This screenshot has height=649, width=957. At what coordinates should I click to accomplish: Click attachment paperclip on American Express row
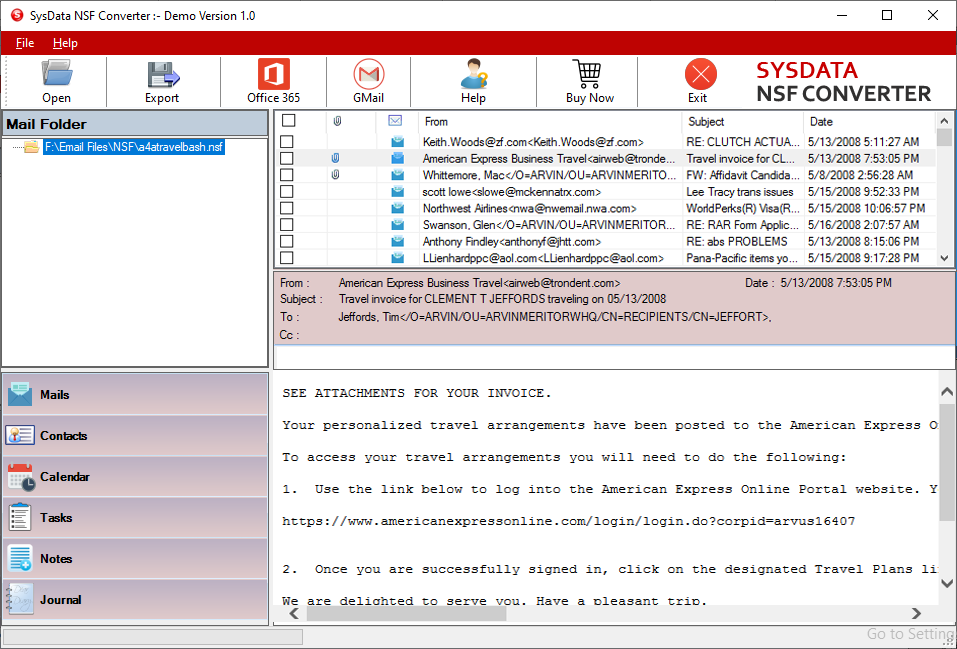pyautogui.click(x=335, y=158)
